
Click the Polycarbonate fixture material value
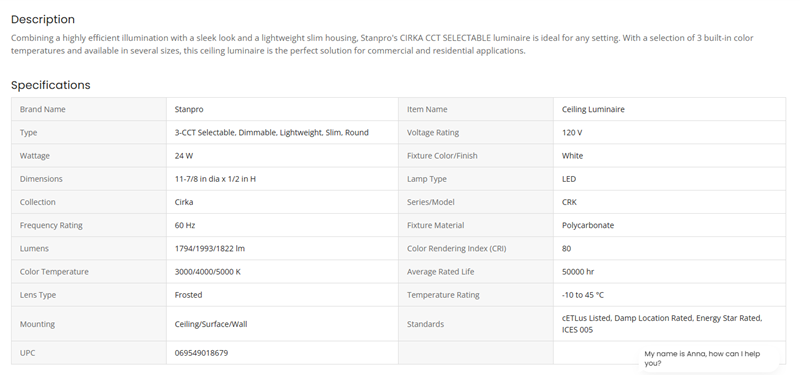(x=588, y=225)
